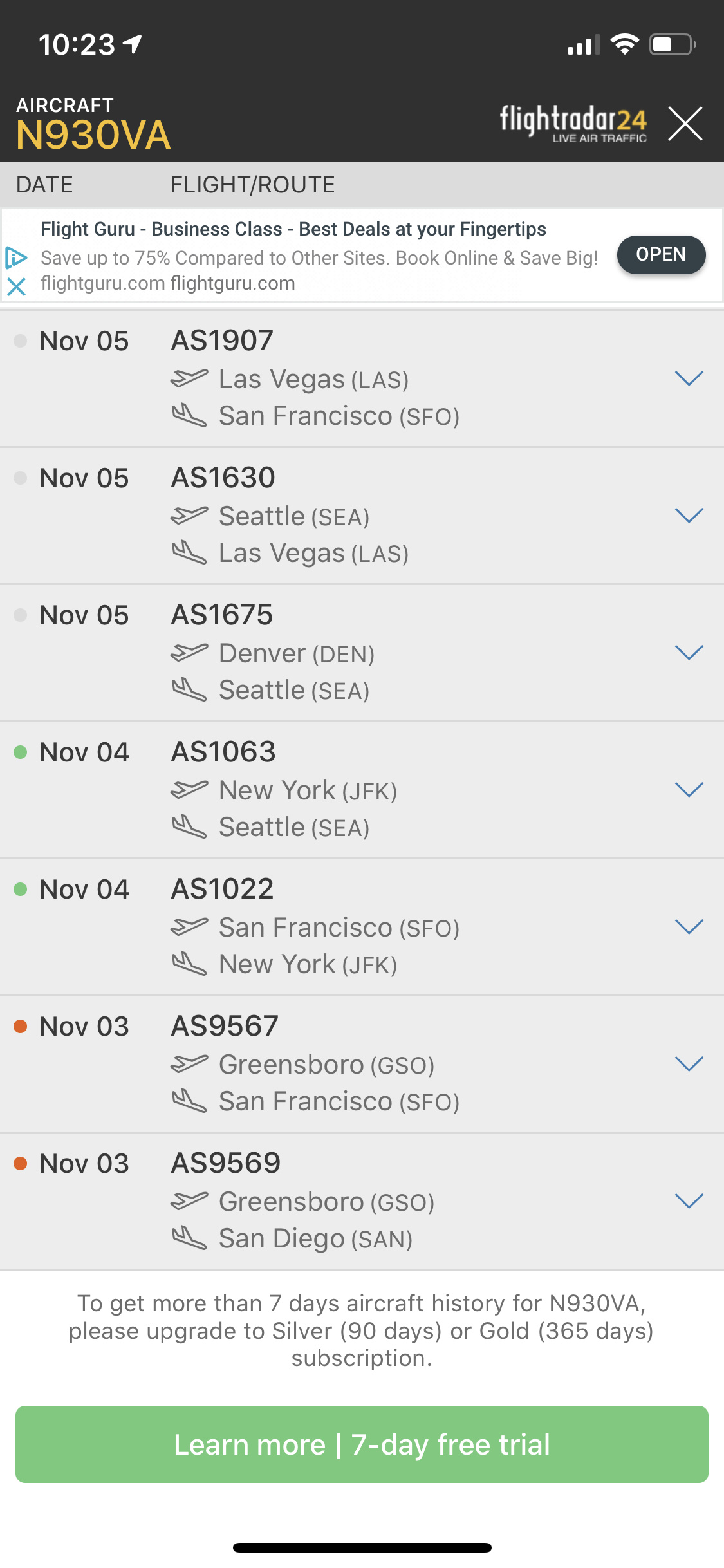Image resolution: width=724 pixels, height=1568 pixels.
Task: Open the Flight Guru ad
Action: coord(660,255)
